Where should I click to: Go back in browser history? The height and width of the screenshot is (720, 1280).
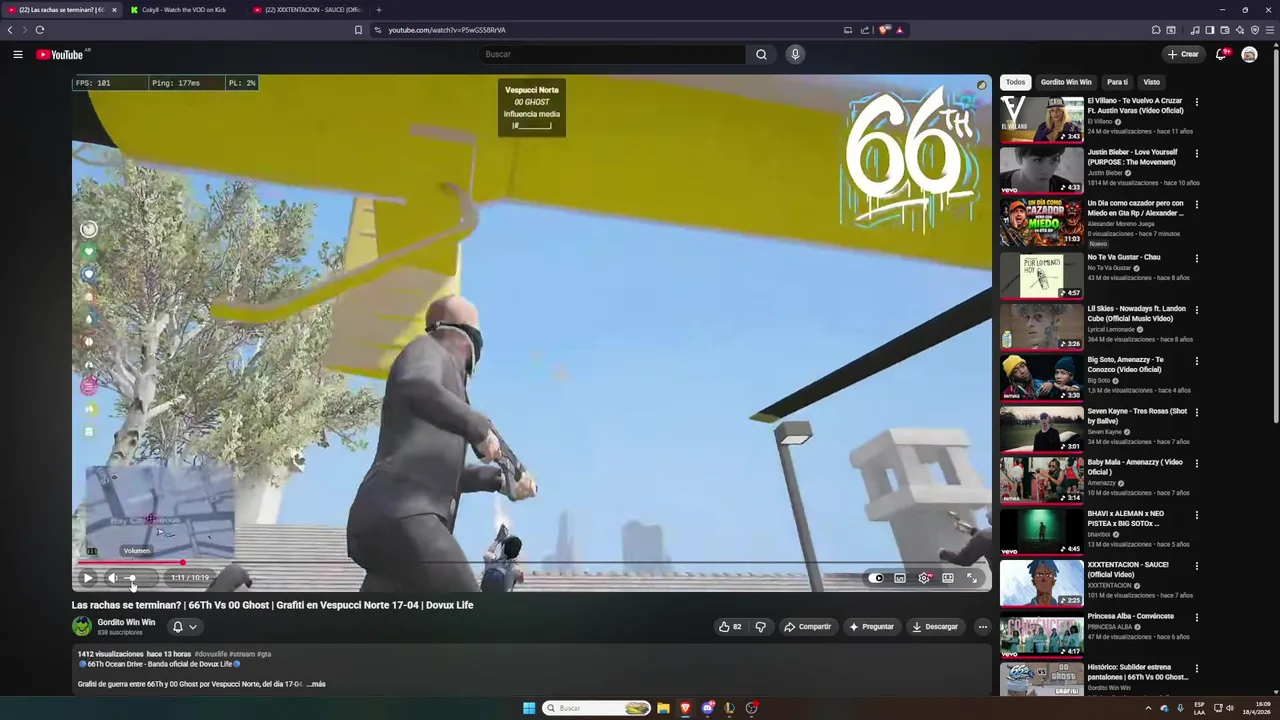(10, 30)
